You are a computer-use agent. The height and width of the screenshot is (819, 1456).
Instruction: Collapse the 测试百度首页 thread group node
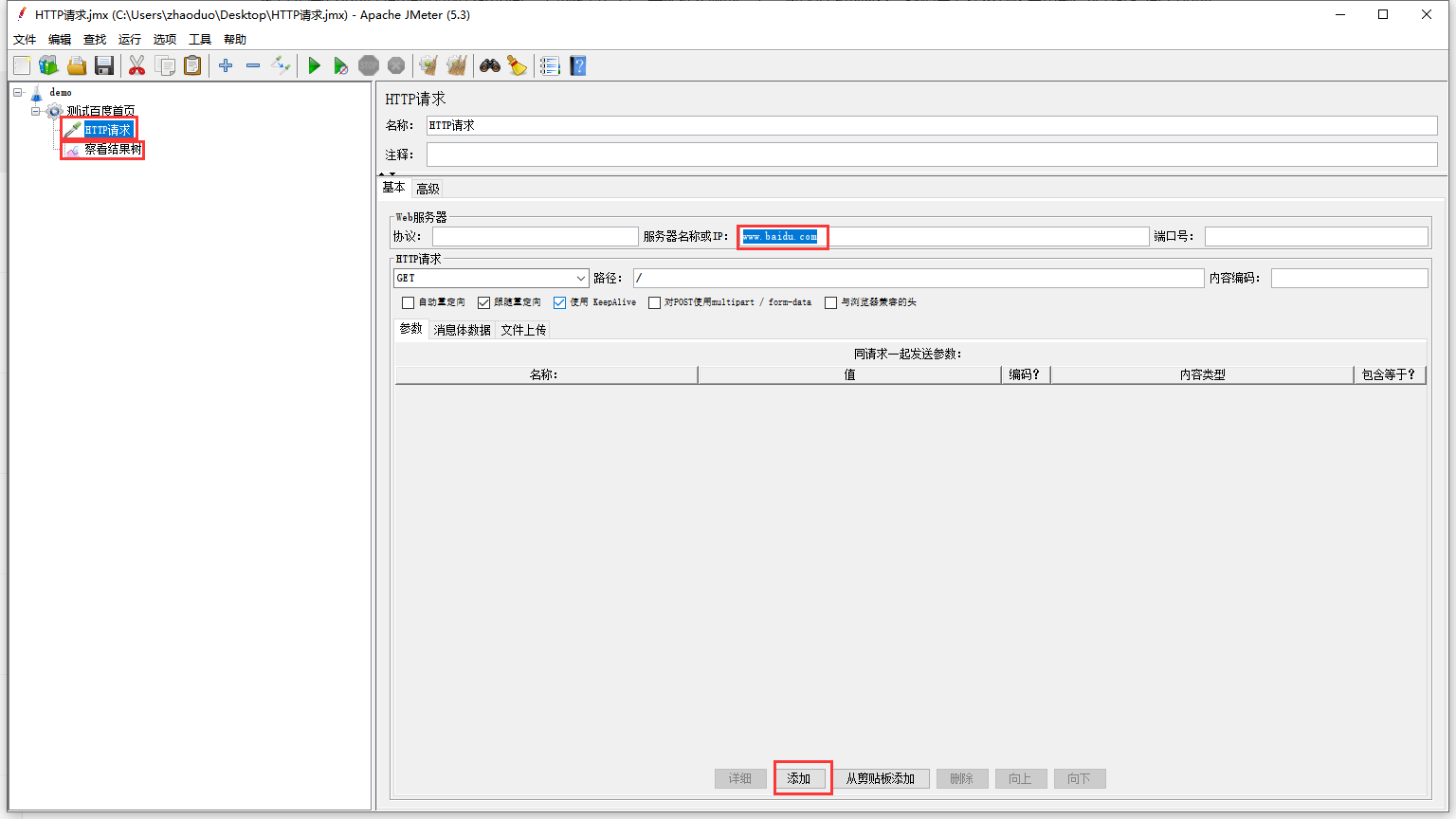point(36,111)
